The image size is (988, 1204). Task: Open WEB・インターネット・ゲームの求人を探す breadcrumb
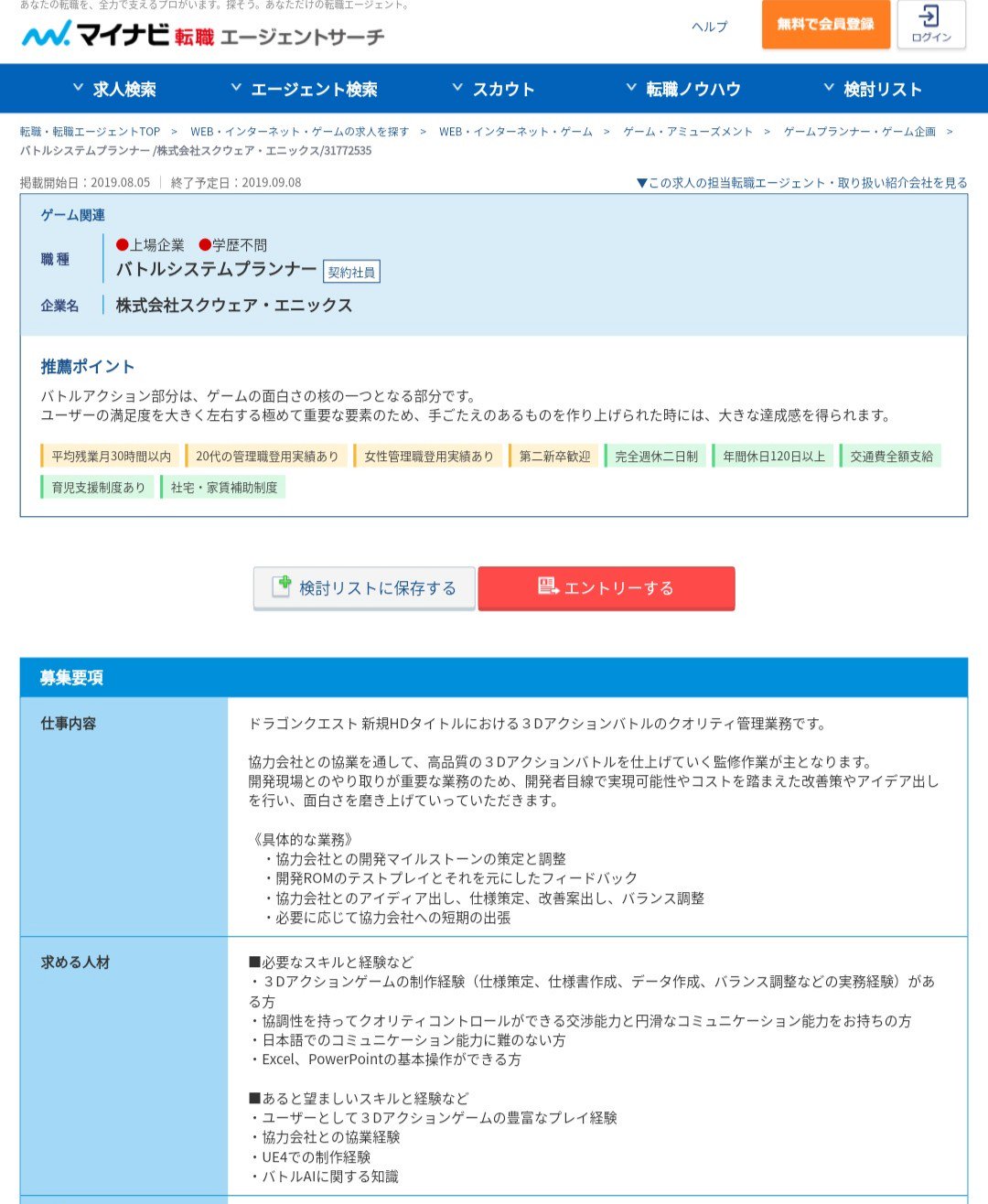[x=300, y=132]
